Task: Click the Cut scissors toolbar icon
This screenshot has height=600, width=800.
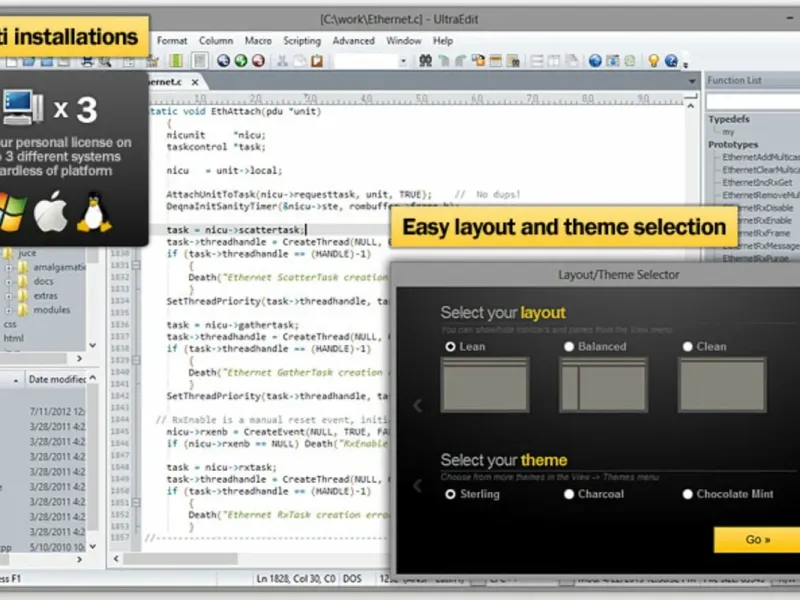Action: point(282,61)
